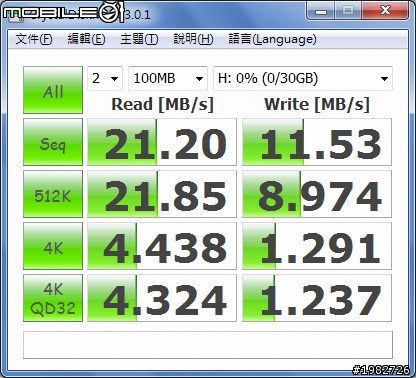416x378 pixels.
Task: Open the 文件(F) menu
Action: point(34,39)
